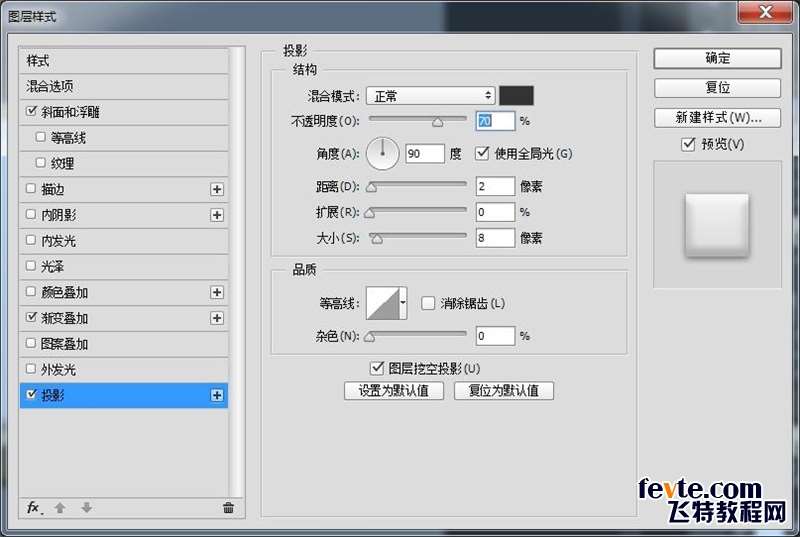
Task: Click the 复位 button
Action: pos(717,88)
